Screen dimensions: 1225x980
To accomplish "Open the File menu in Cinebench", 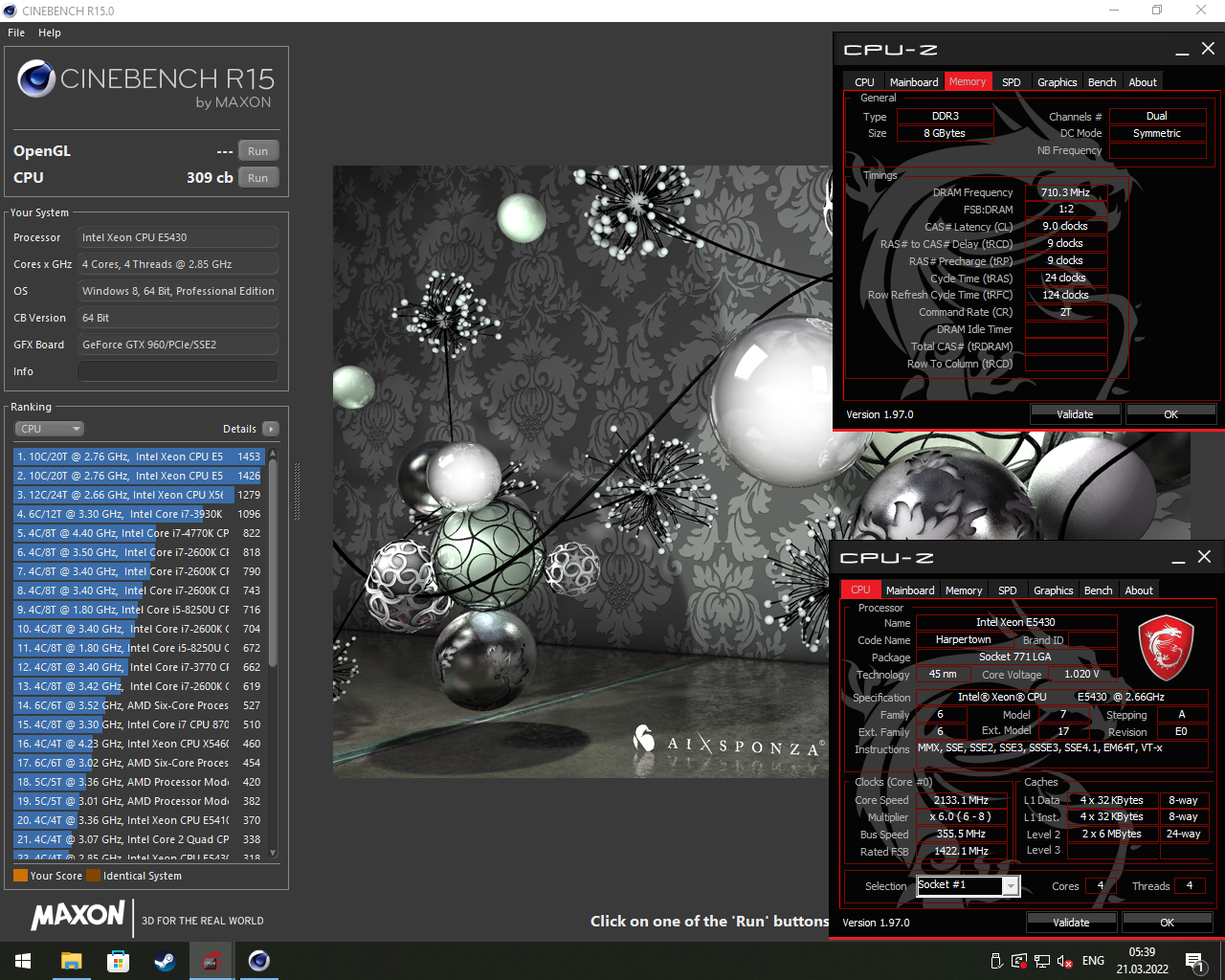I will (x=16, y=33).
